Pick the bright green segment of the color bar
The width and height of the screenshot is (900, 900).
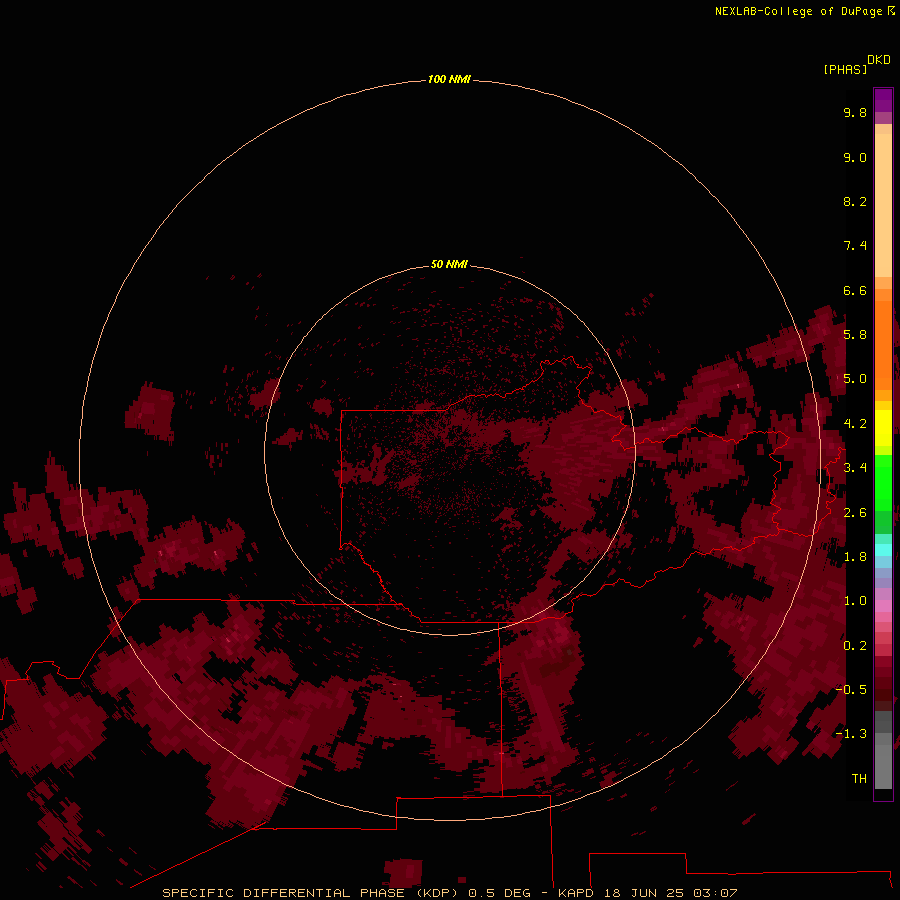(883, 483)
